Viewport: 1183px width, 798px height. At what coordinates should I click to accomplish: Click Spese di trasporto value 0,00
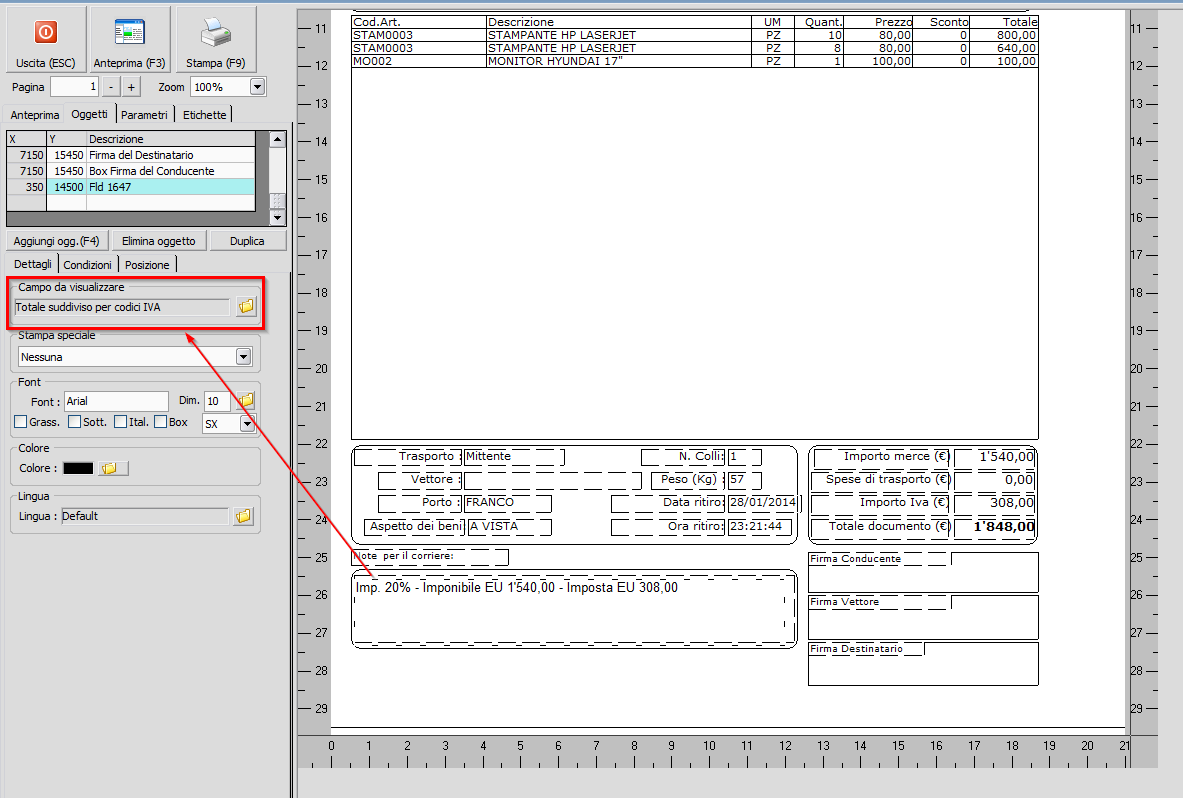coord(994,480)
